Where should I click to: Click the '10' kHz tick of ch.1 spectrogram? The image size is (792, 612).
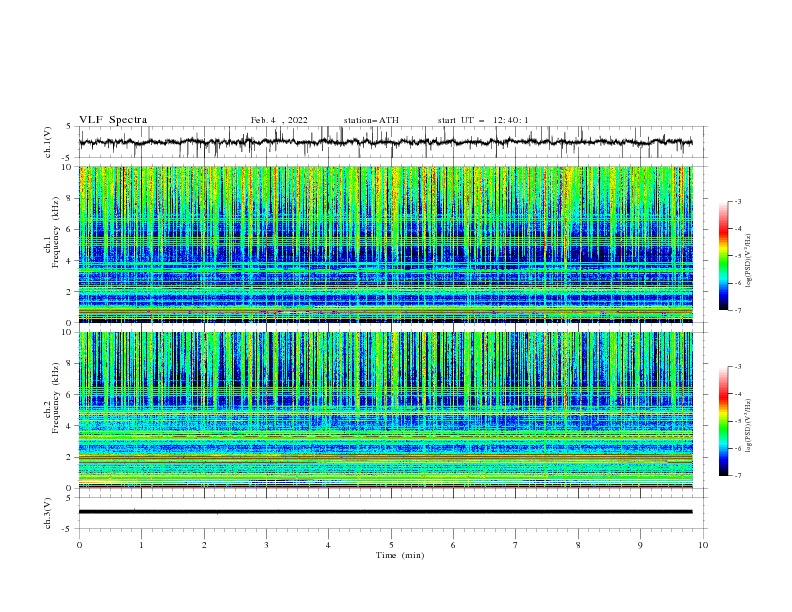tap(68, 167)
